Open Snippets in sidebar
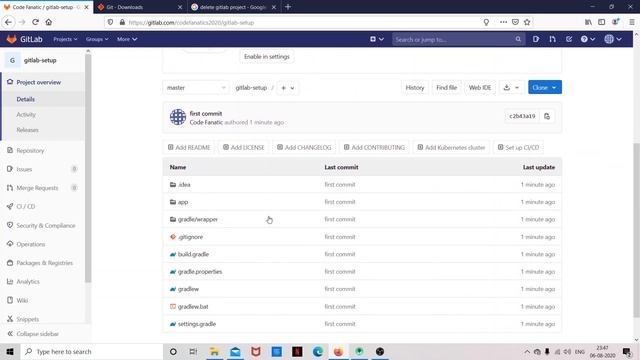 point(27,319)
